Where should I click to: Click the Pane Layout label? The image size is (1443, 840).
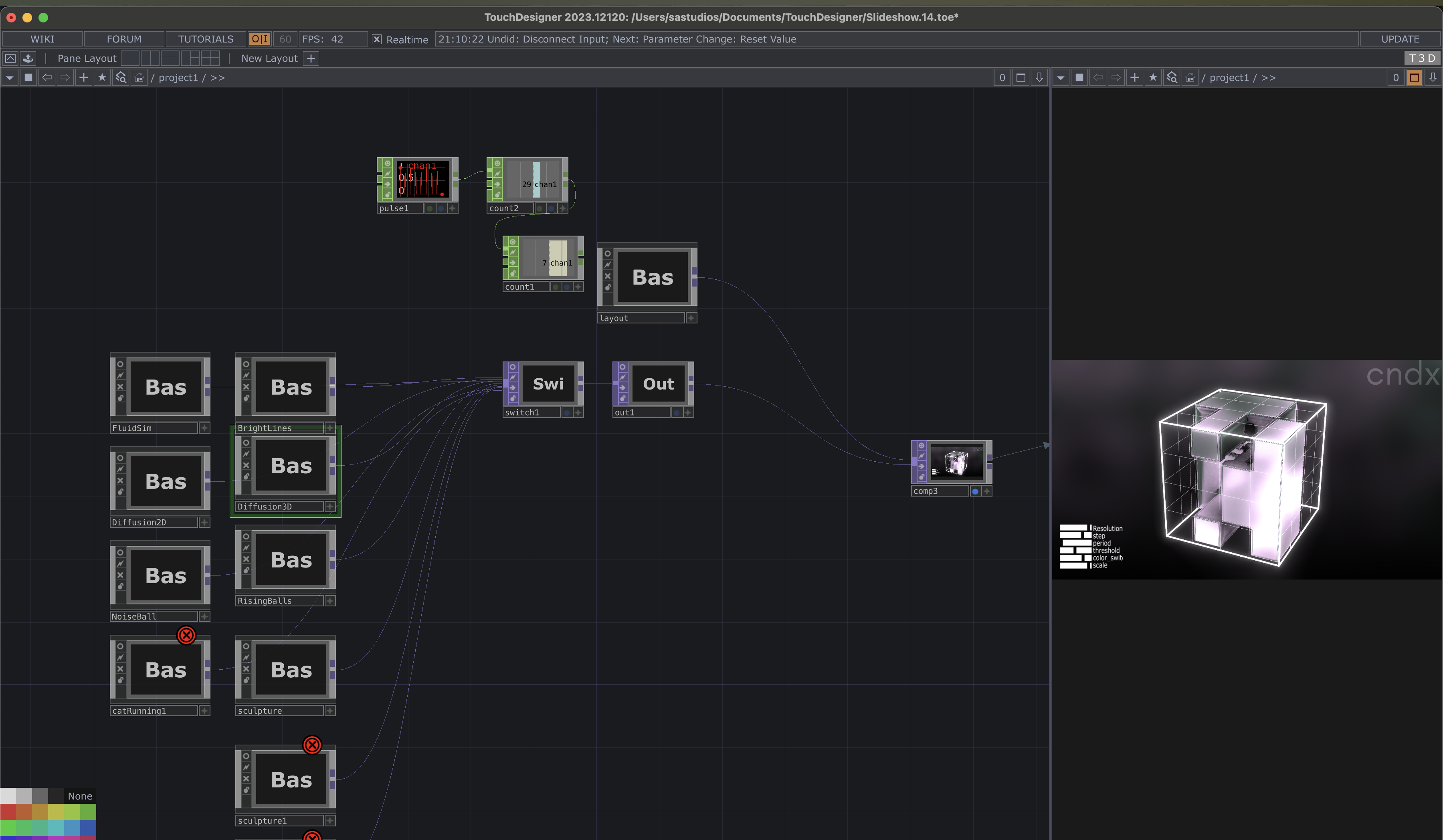pos(87,59)
